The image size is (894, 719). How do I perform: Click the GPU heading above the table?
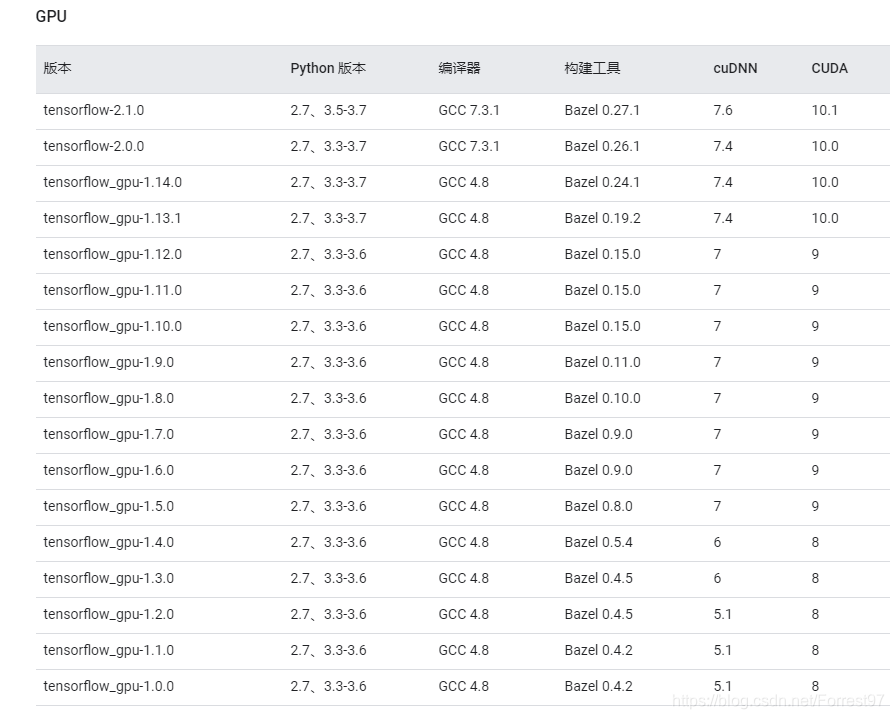[x=51, y=17]
